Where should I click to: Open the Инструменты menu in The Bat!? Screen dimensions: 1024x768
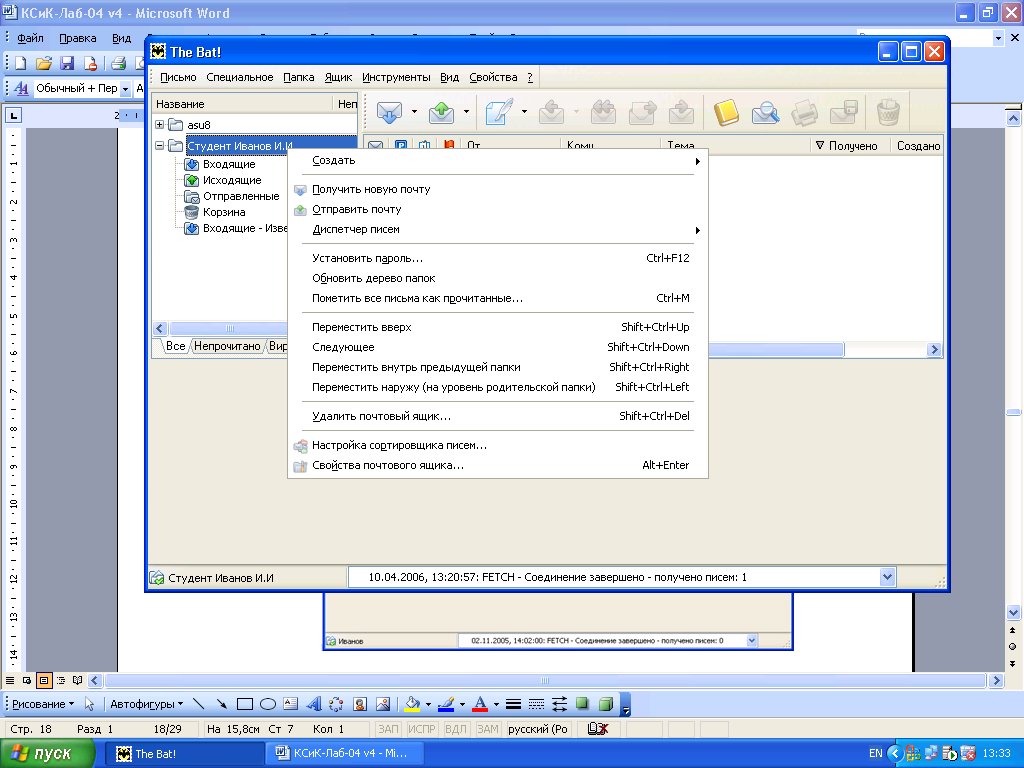(x=396, y=77)
